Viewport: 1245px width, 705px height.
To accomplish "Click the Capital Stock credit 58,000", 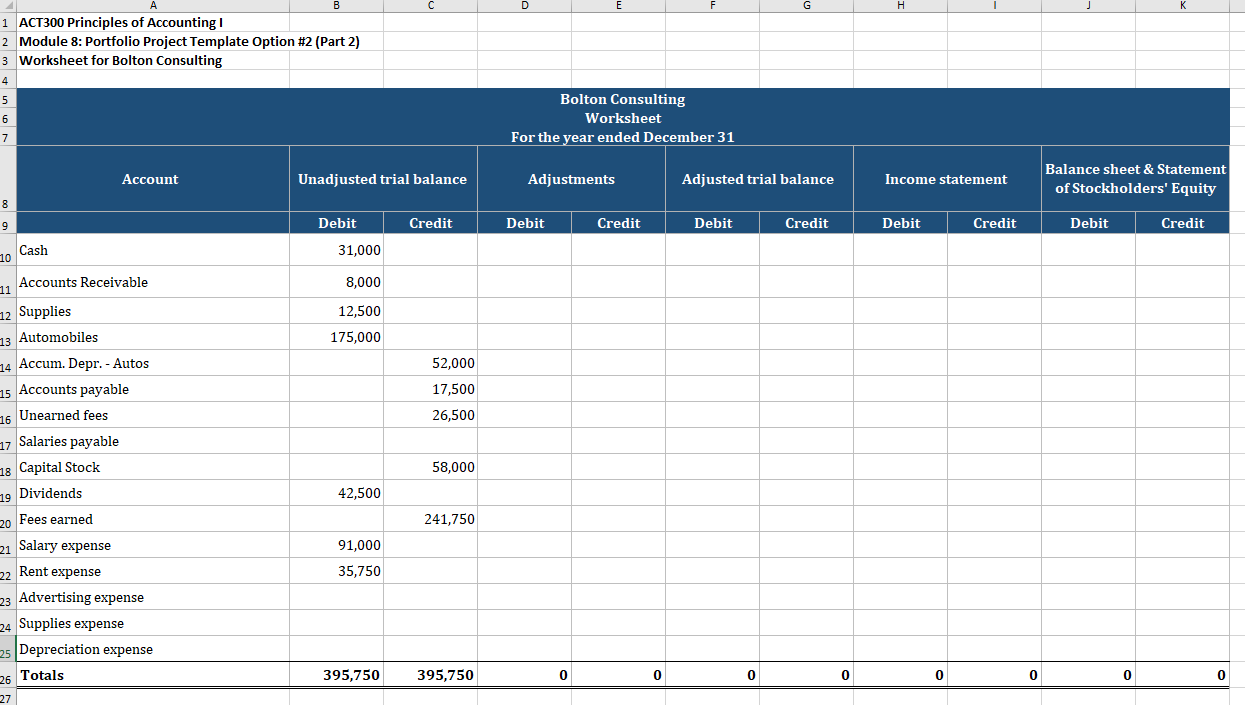I will click(431, 467).
